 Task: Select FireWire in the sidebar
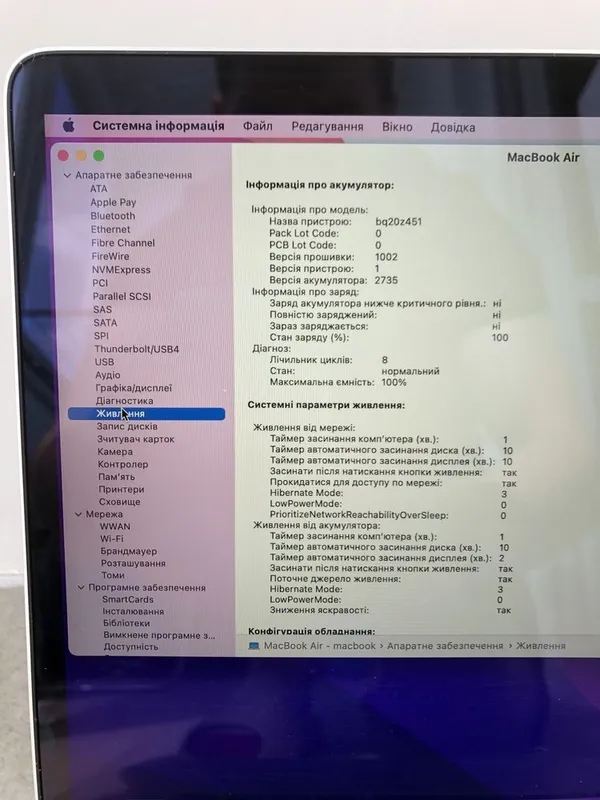click(x=111, y=257)
